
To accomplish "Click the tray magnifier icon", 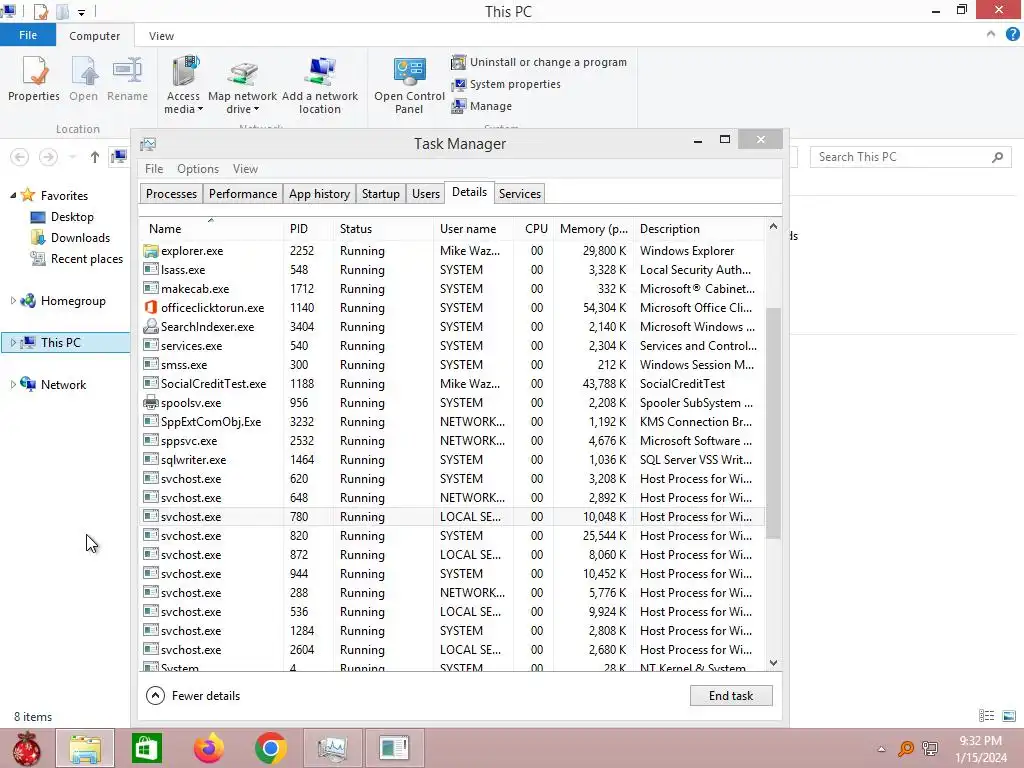I will 906,748.
